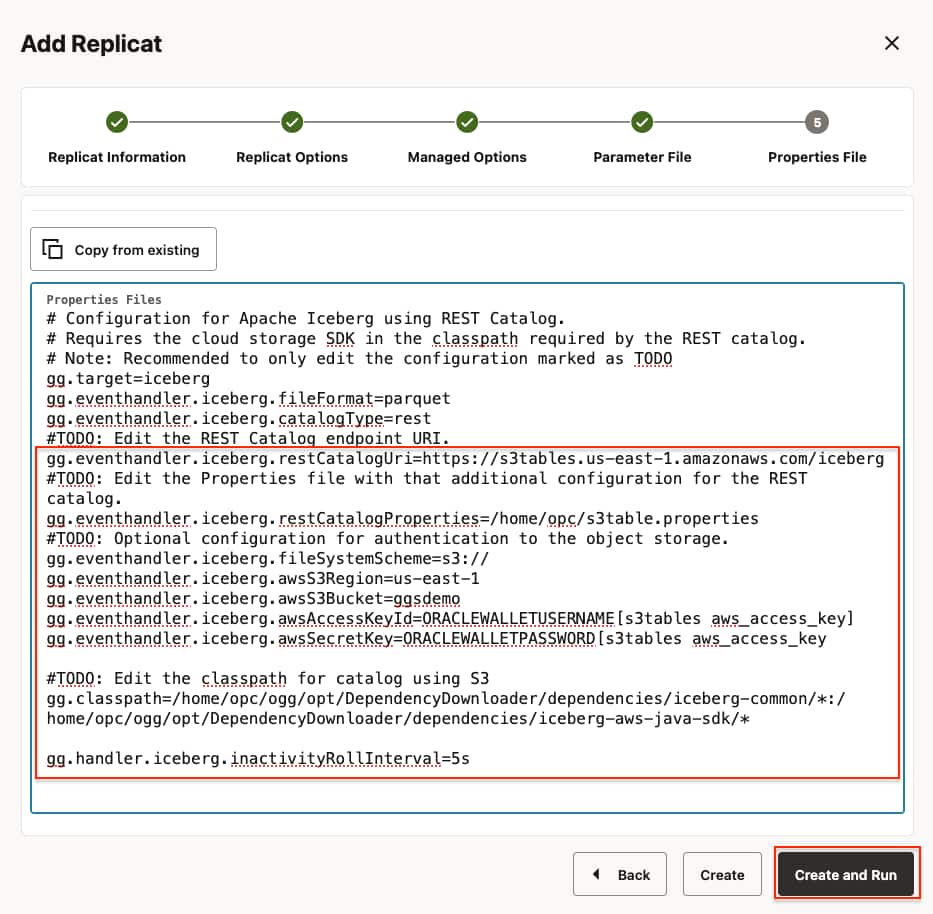Screen dimensions: 933x914
Task: Click the empty area of the Properties Files editor
Action: point(467,795)
